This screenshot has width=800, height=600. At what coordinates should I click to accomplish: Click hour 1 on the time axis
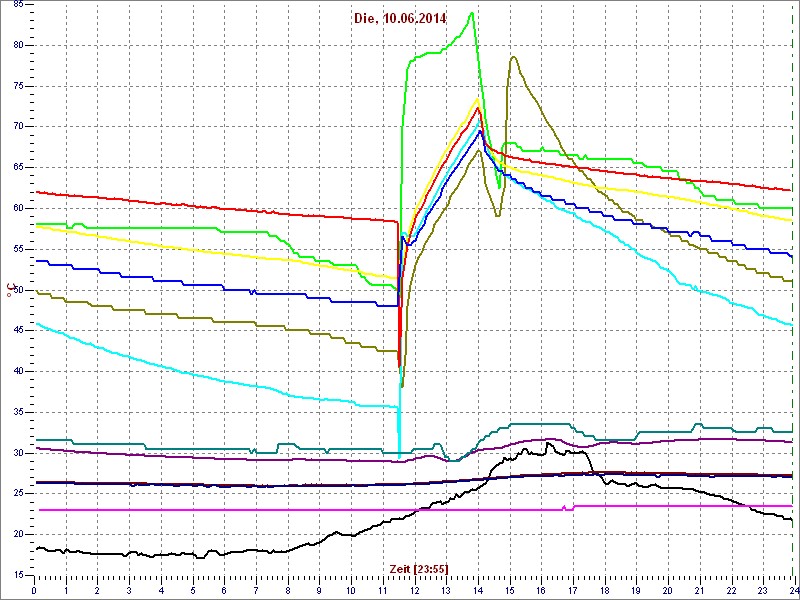[x=66, y=590]
